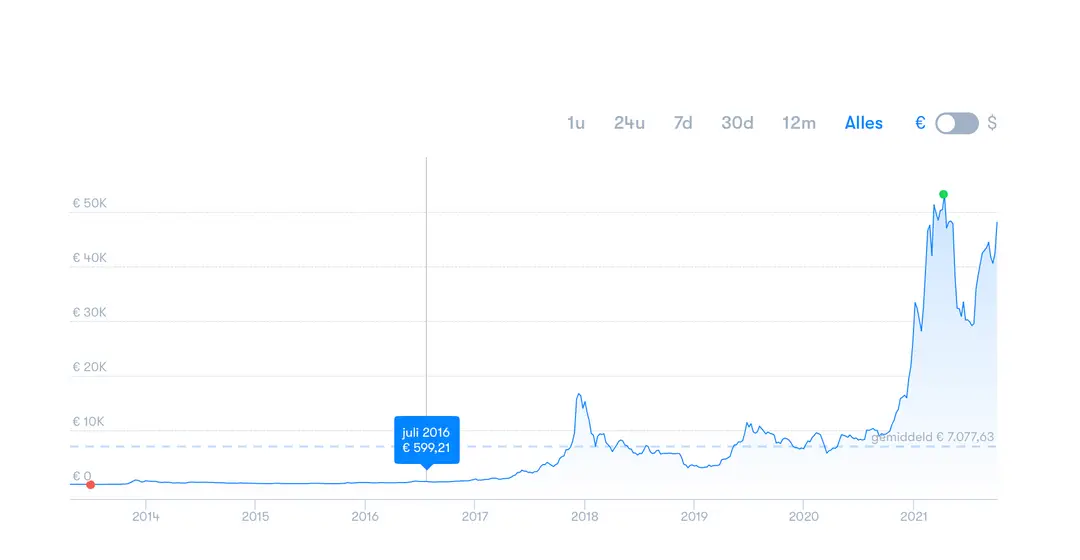
Task: Click the $ currency symbol
Action: 992,123
